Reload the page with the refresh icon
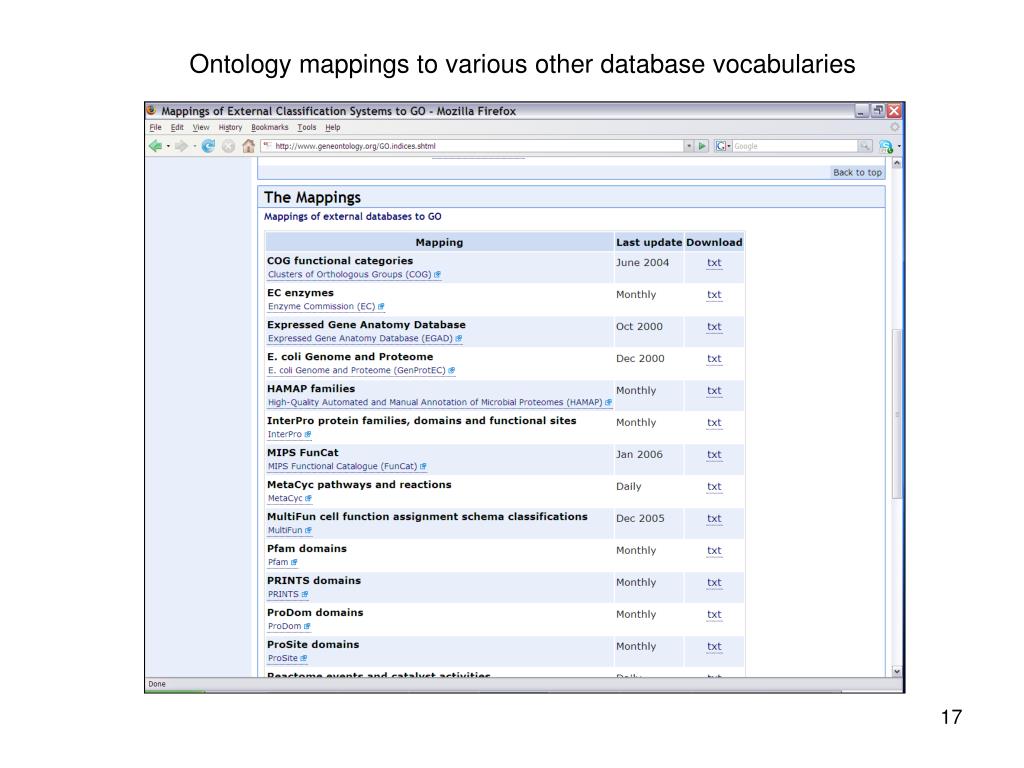 (x=208, y=146)
